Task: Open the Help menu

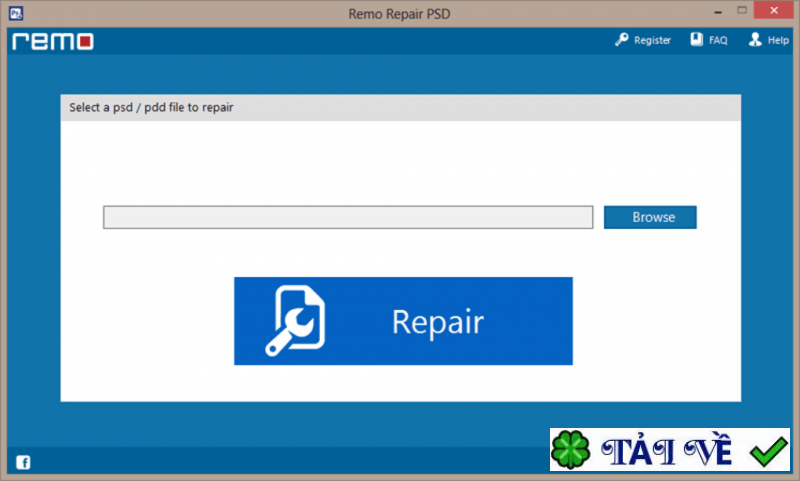Action: (x=769, y=40)
